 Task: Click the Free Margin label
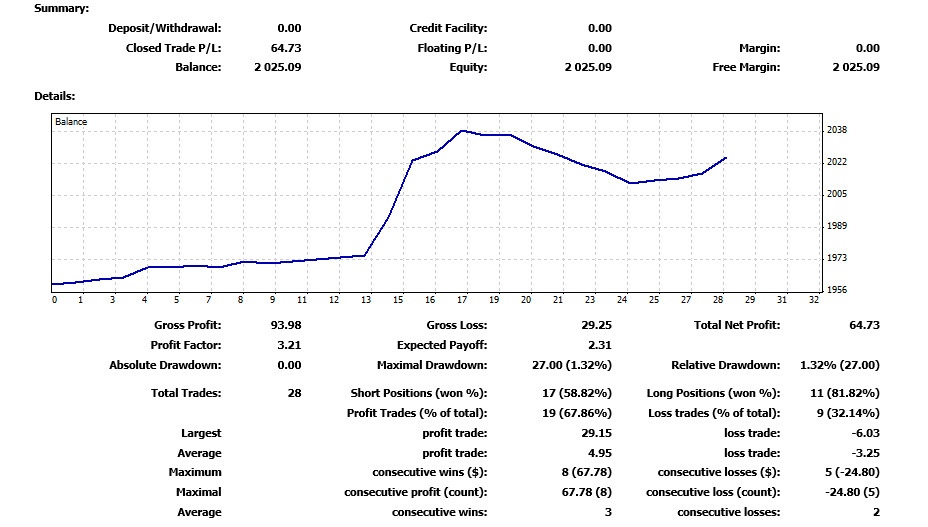pos(745,67)
